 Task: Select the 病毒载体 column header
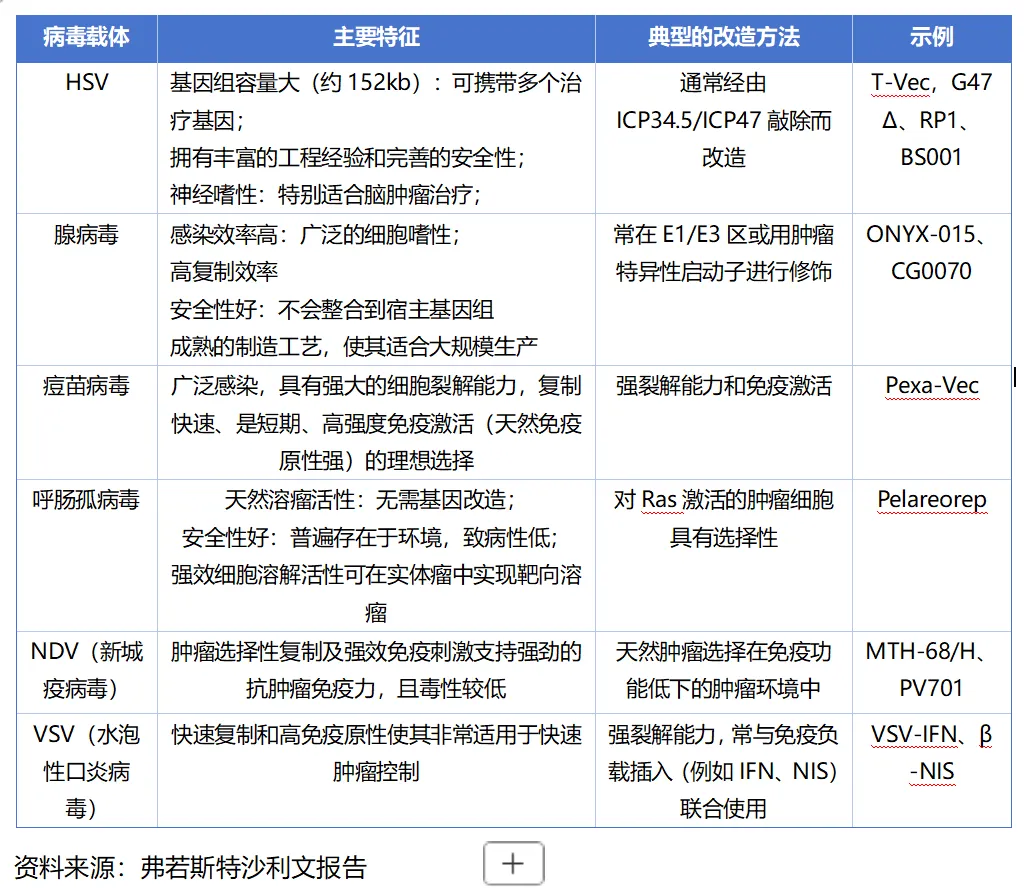pos(86,37)
